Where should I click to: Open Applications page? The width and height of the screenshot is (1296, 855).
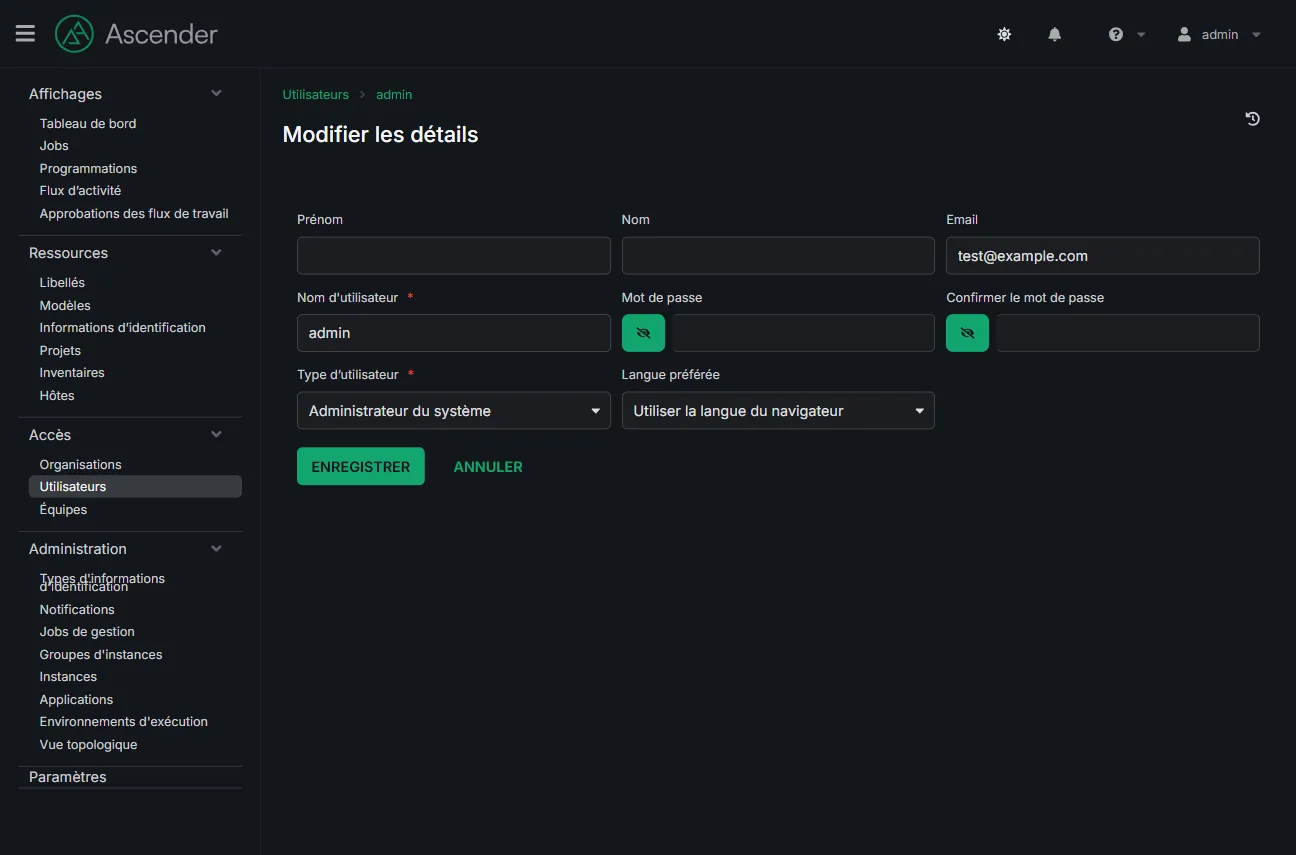(x=76, y=699)
